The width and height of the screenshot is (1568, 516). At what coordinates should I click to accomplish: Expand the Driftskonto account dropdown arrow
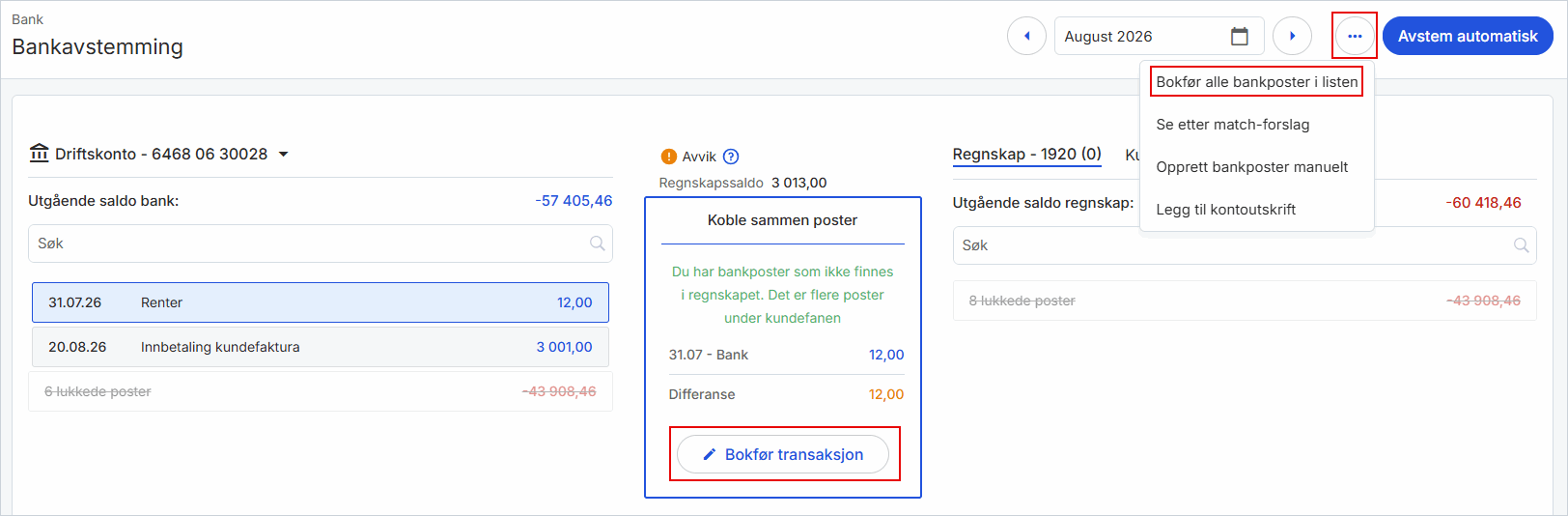click(x=283, y=155)
